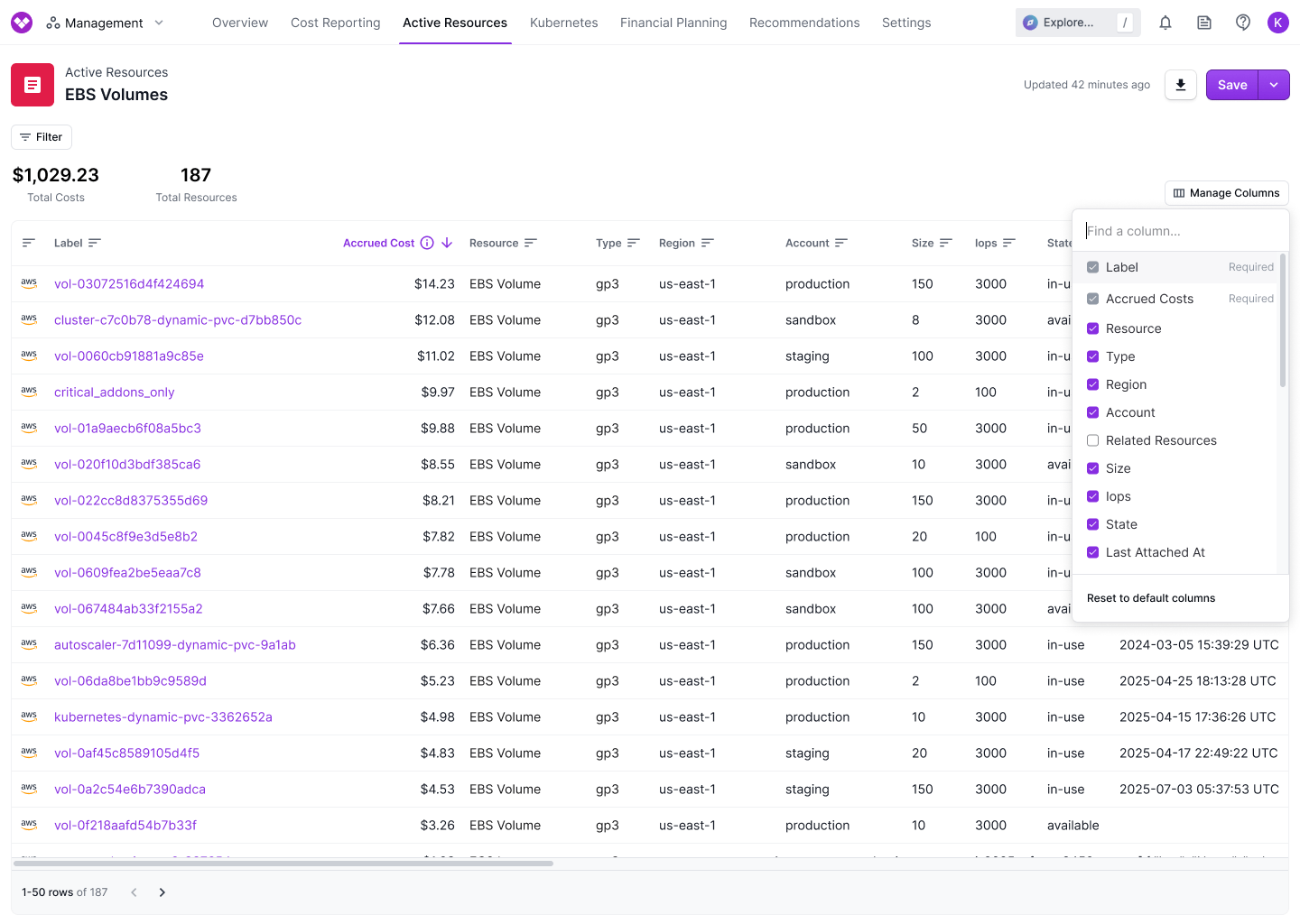
Task: Open the Resource column filter icon
Action: point(531,243)
